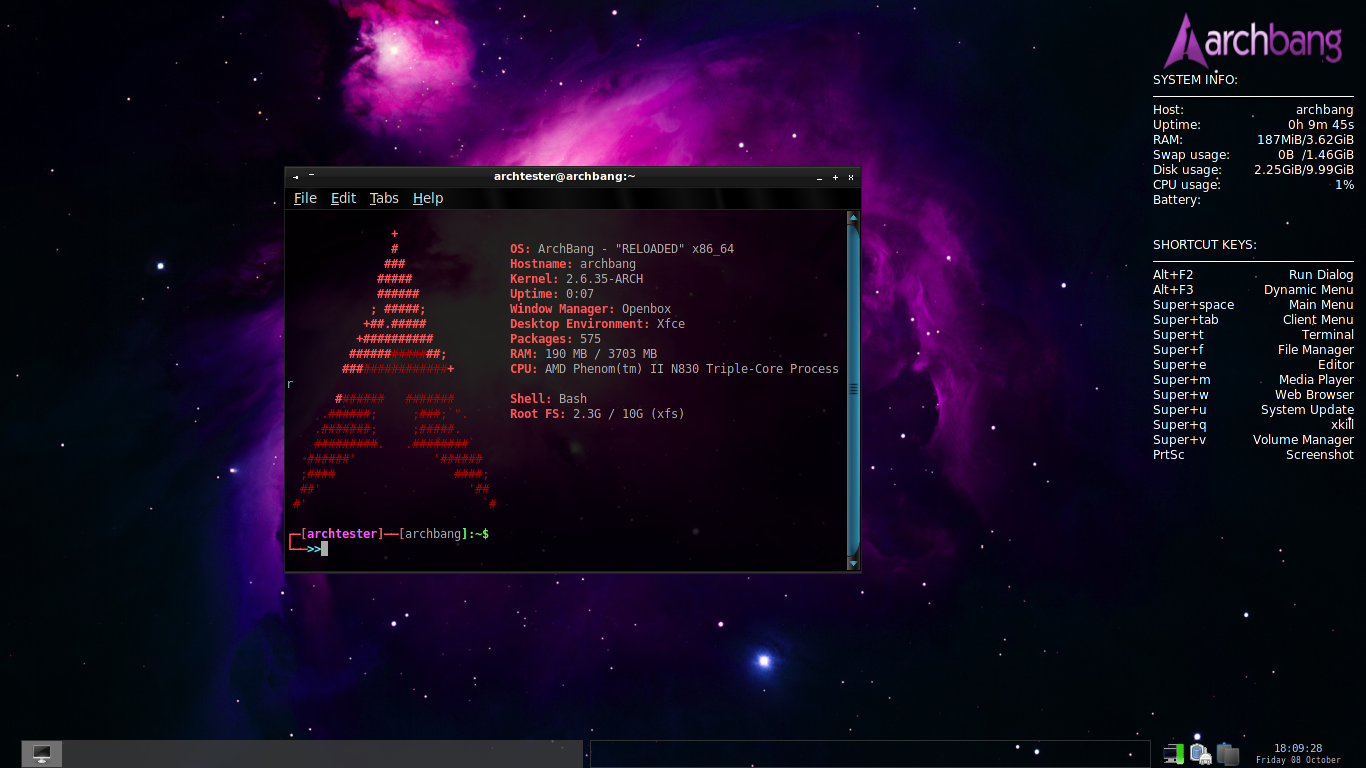The height and width of the screenshot is (768, 1366).
Task: Open the terminal window menu icon in the titlebar
Action: (296, 176)
